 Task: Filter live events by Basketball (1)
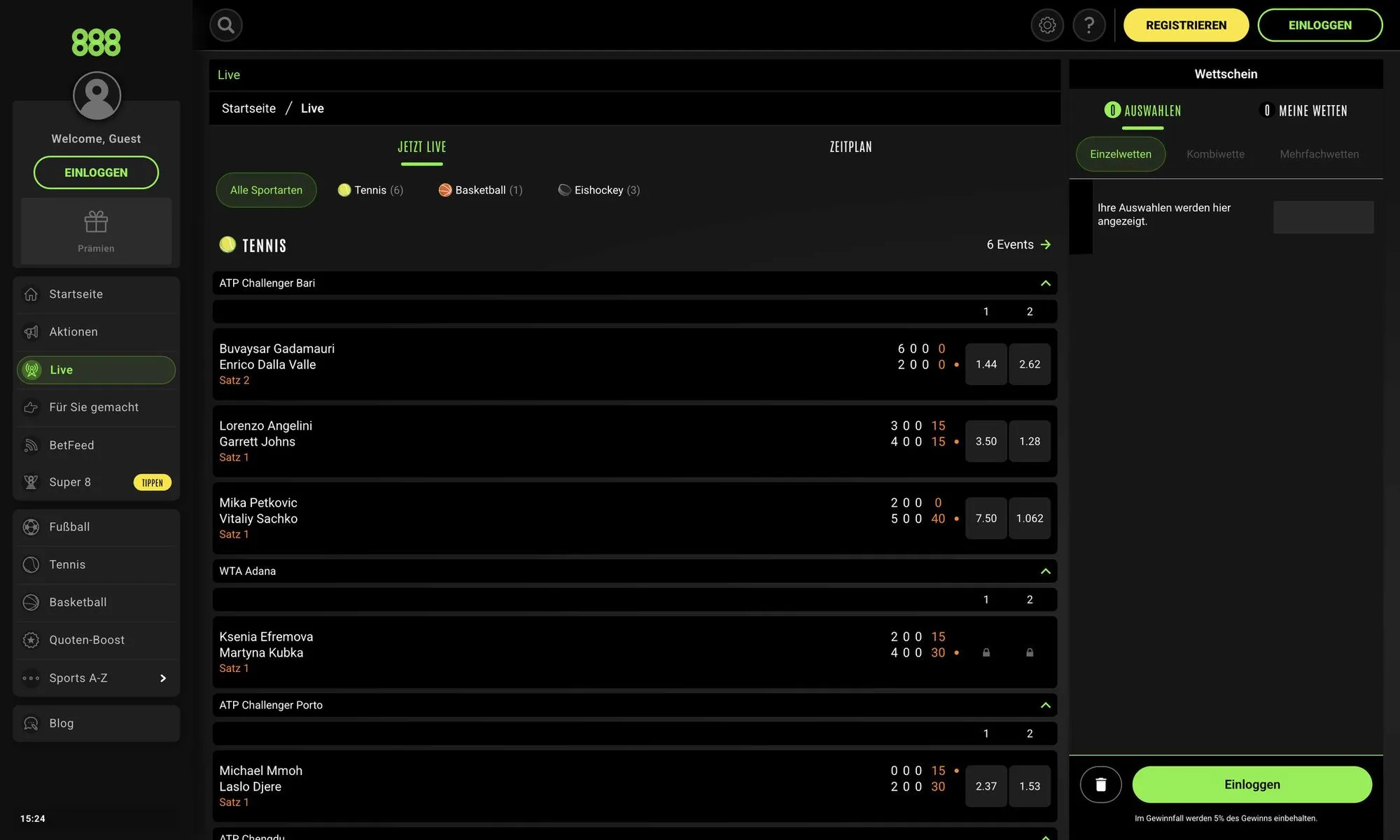480,190
